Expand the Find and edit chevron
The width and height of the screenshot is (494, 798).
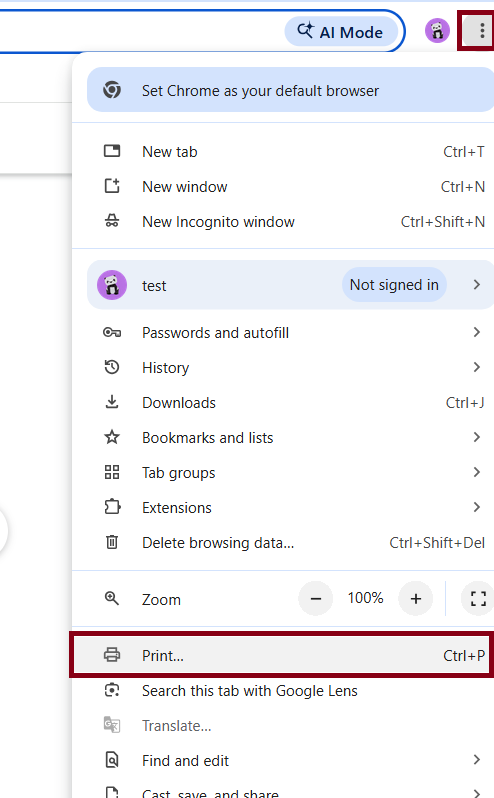pyautogui.click(x=477, y=760)
